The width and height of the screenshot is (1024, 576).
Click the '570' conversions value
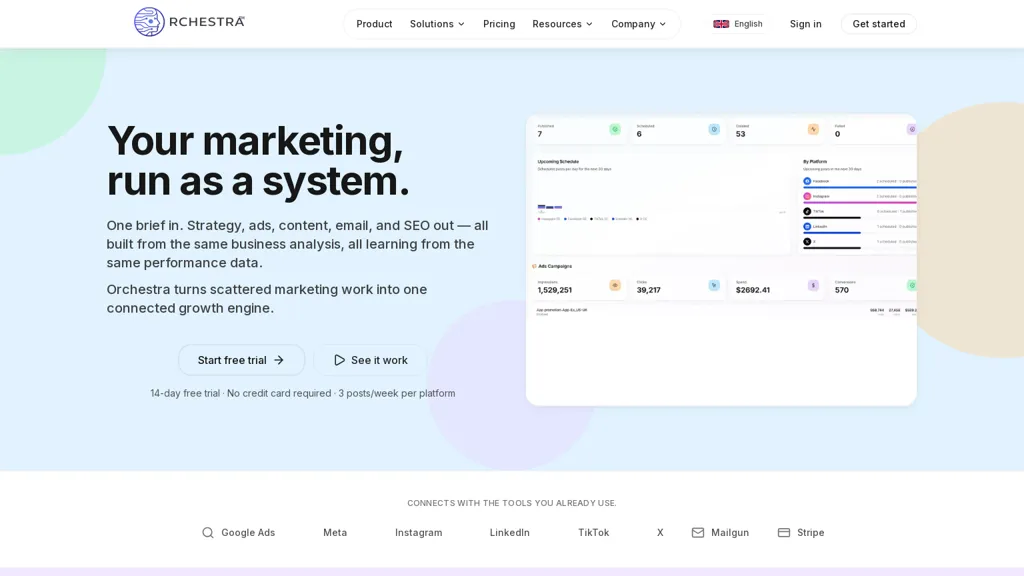click(x=842, y=290)
